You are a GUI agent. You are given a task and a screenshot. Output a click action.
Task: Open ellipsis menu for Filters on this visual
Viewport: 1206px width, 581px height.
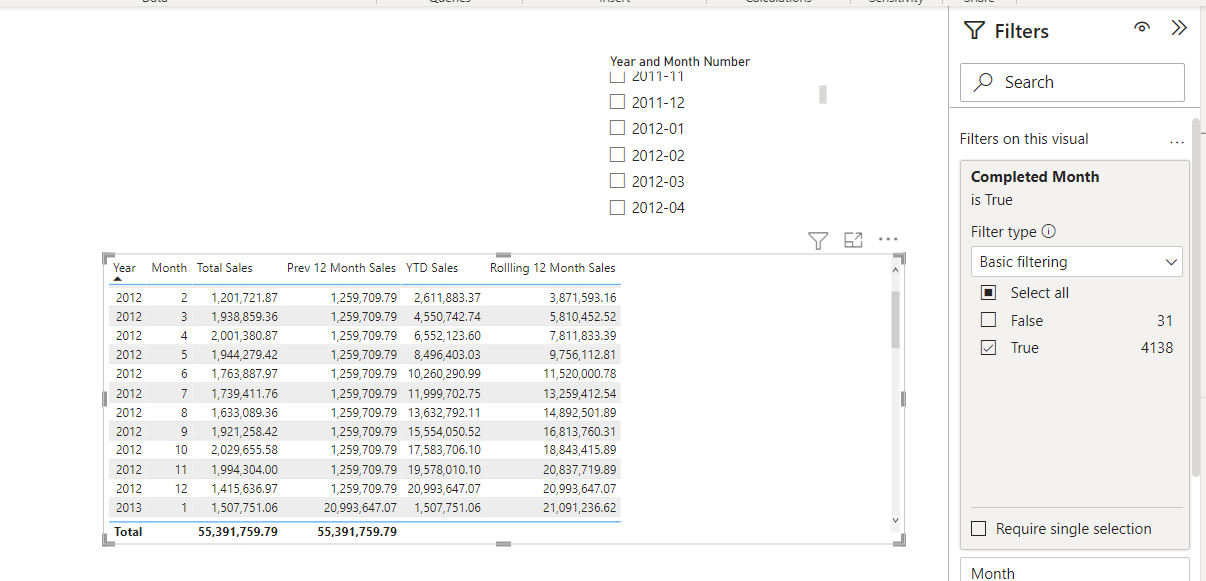(x=1177, y=142)
